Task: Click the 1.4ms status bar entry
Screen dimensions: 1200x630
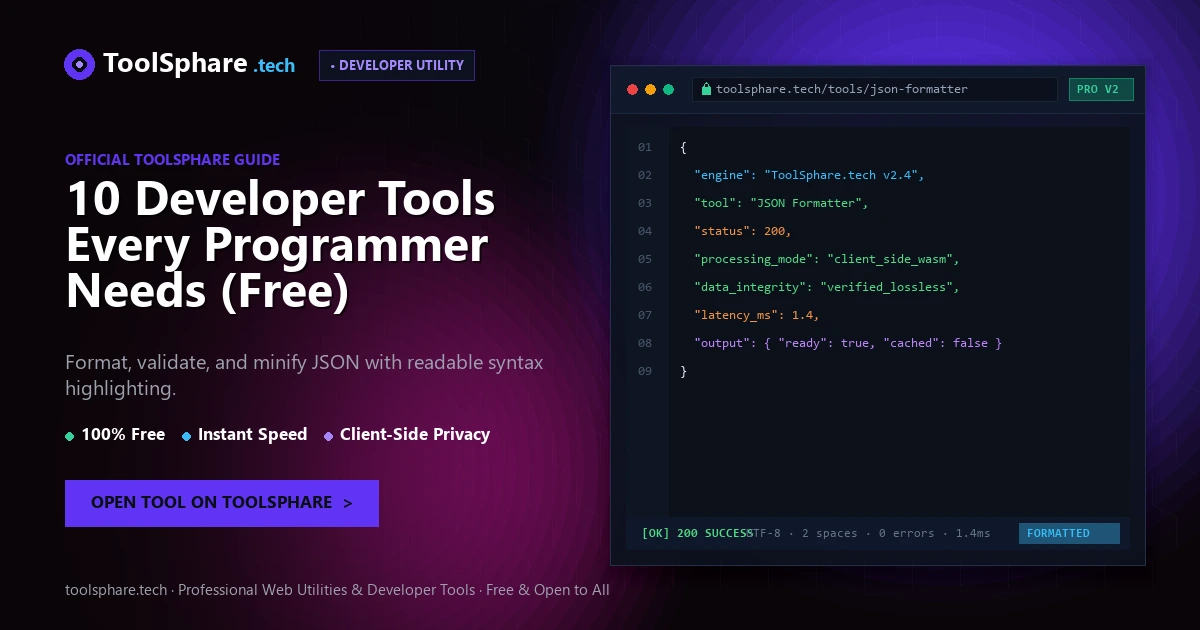Action: click(x=973, y=533)
